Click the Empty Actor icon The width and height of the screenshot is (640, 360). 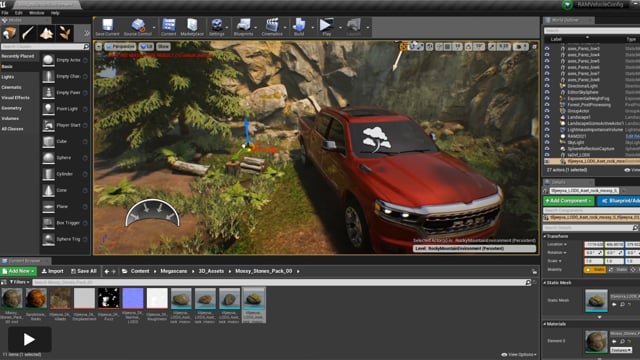48,60
